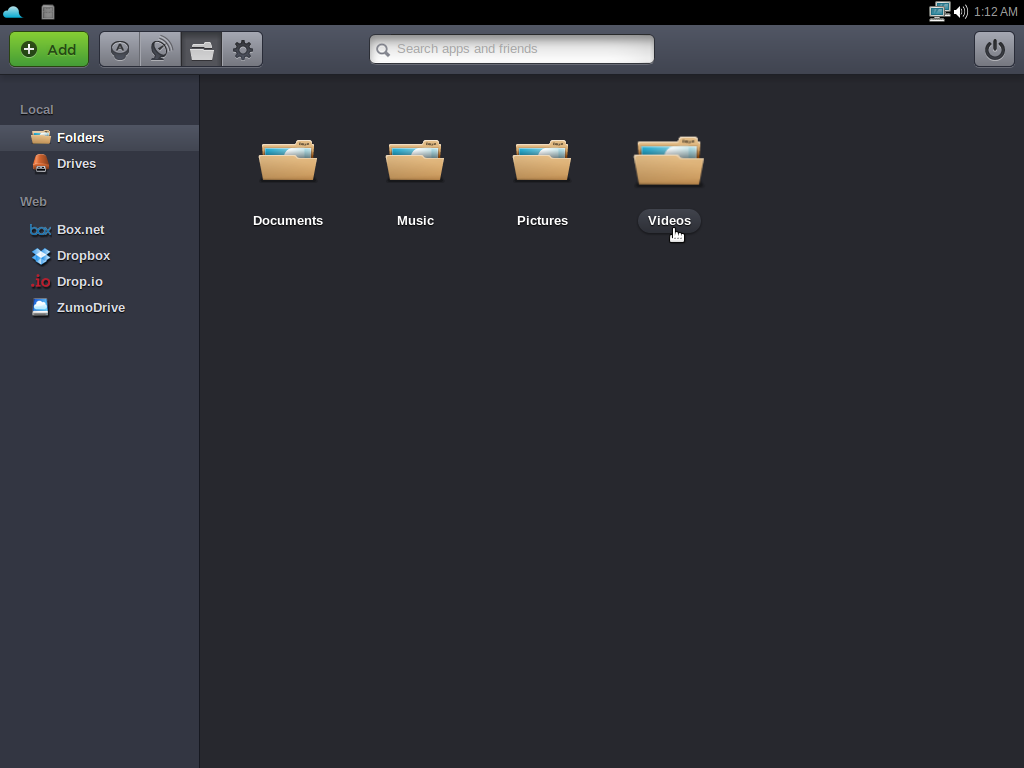Image resolution: width=1024 pixels, height=768 pixels.
Task: Select the Files folder toolbar icon
Action: 202,50
